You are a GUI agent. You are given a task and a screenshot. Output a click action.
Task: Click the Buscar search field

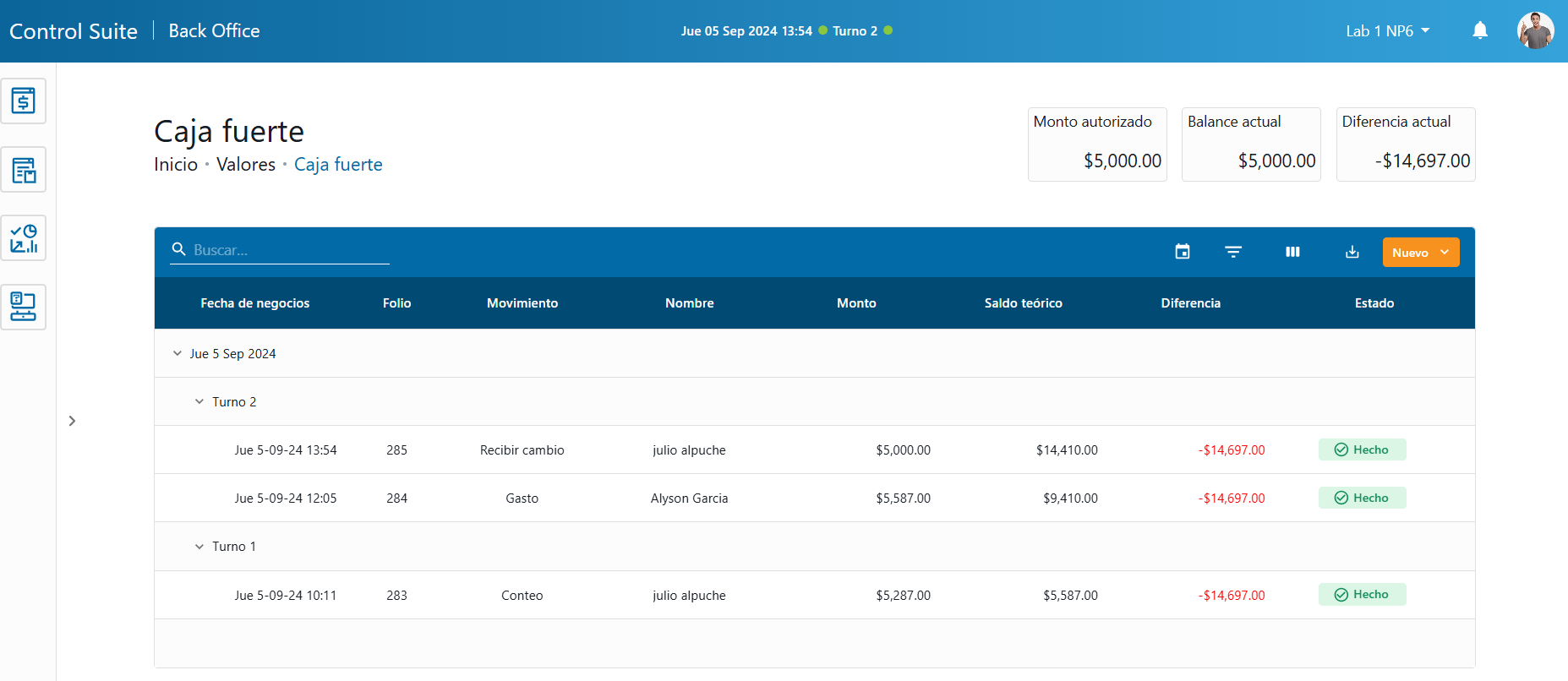point(287,250)
